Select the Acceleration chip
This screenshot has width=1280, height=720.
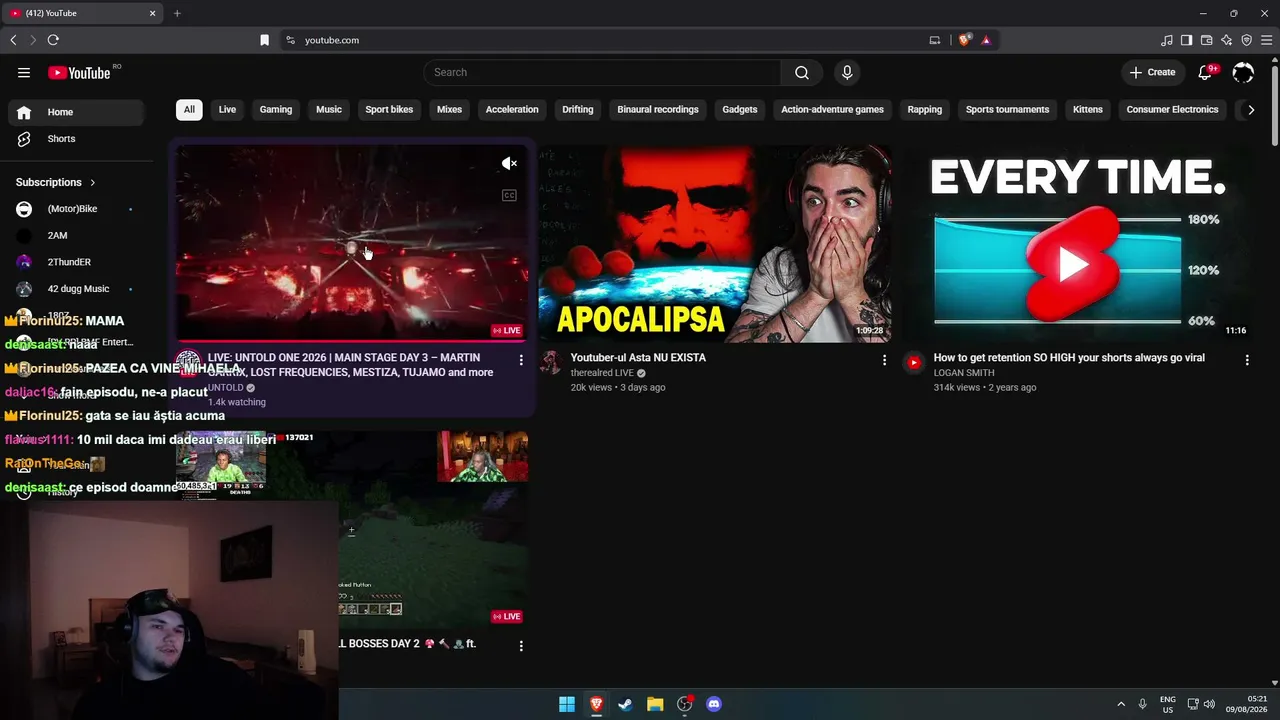[x=512, y=109]
